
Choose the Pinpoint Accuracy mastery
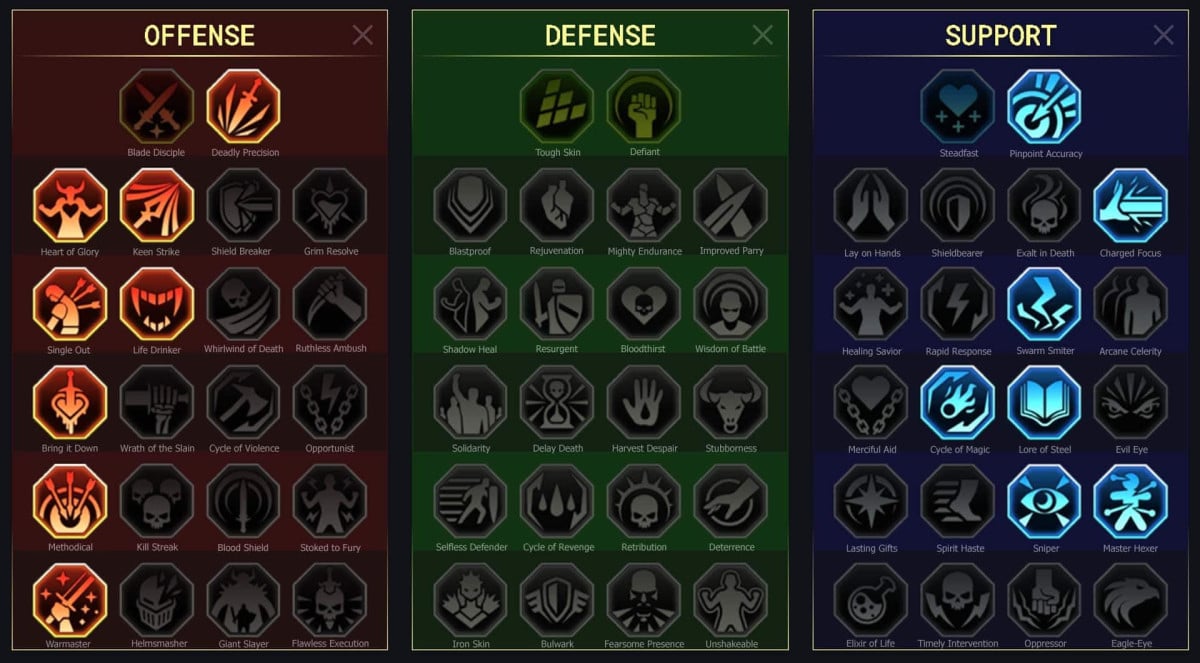tap(1045, 106)
